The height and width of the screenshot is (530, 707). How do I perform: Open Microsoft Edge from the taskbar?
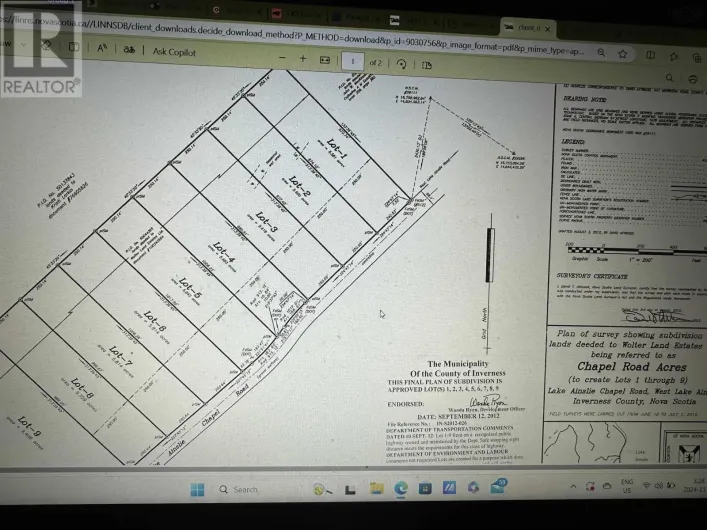(401, 488)
